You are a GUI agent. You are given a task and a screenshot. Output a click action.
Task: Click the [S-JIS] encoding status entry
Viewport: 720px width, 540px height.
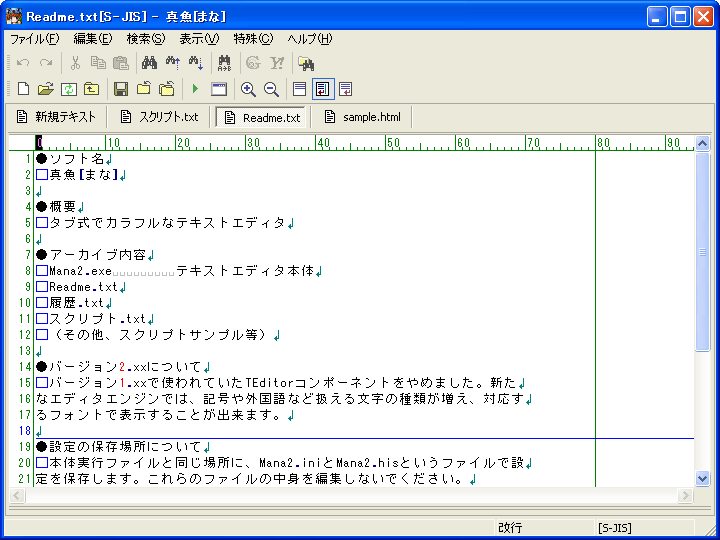pyautogui.click(x=615, y=528)
